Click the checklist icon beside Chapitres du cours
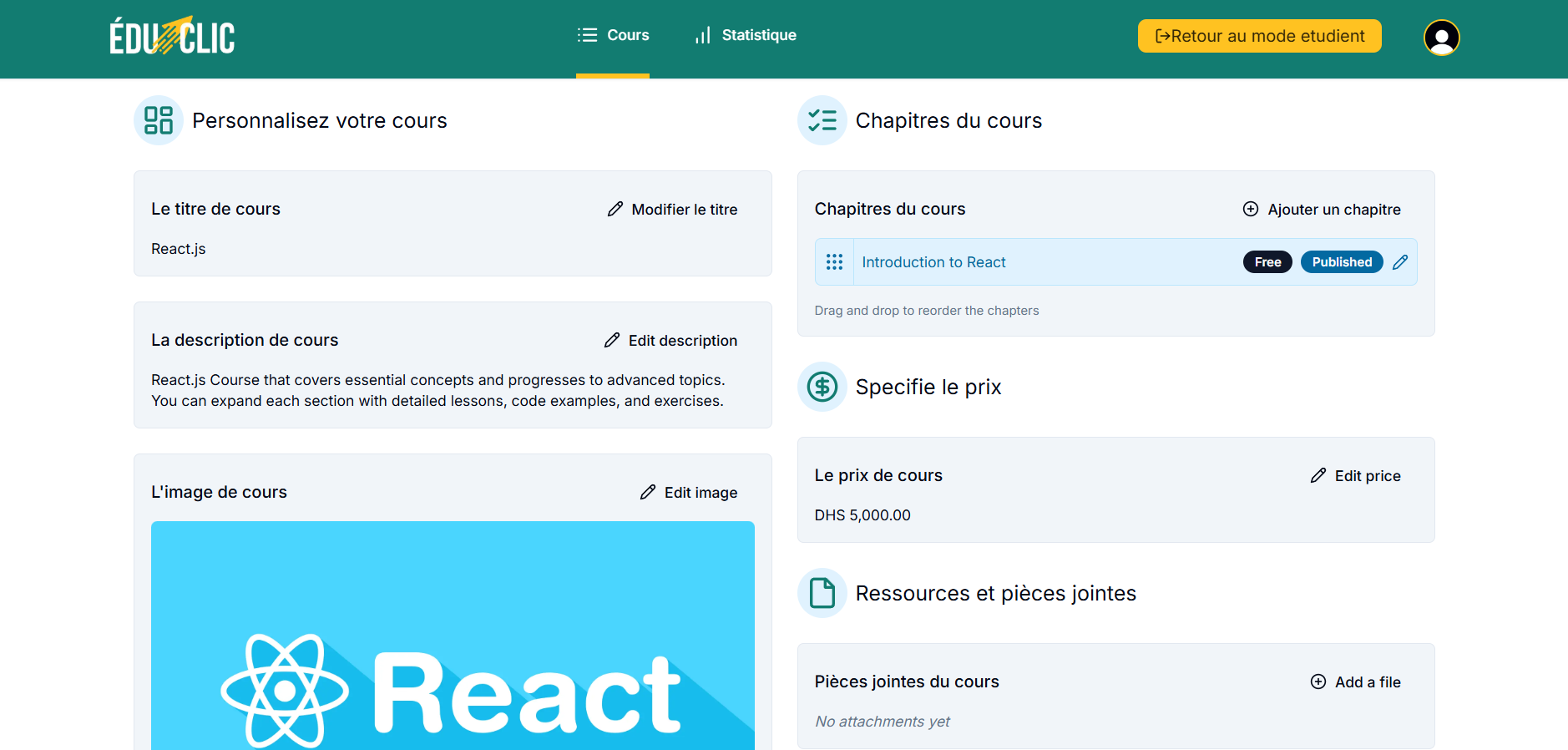 822,120
